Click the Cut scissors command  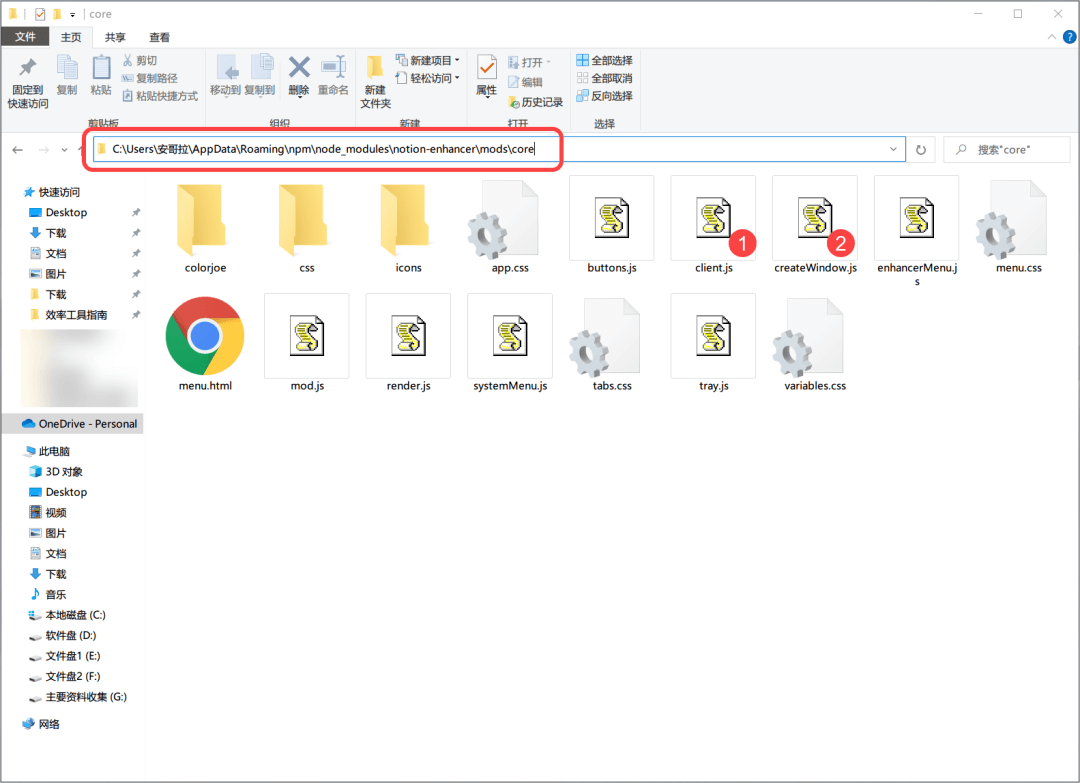(x=140, y=61)
